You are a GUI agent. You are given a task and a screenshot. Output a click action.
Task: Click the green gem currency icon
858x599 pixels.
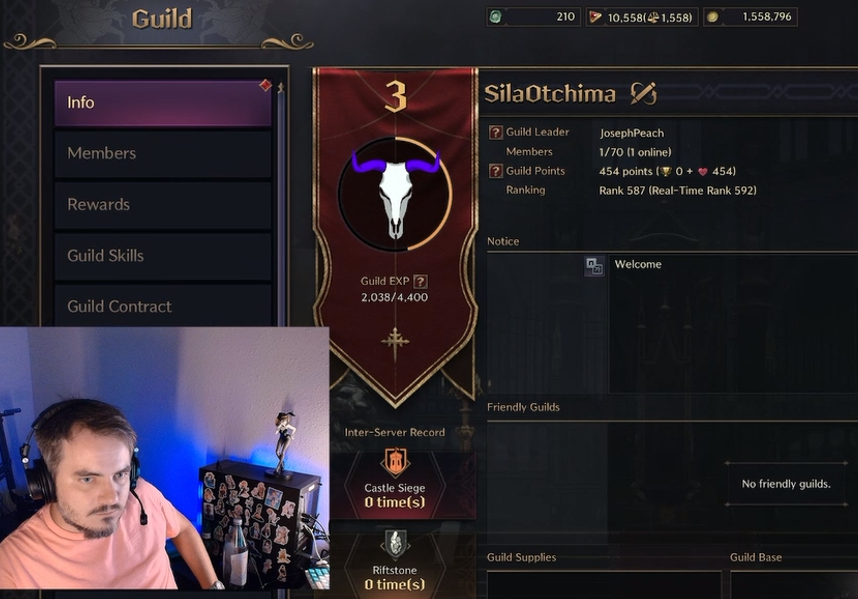point(495,17)
